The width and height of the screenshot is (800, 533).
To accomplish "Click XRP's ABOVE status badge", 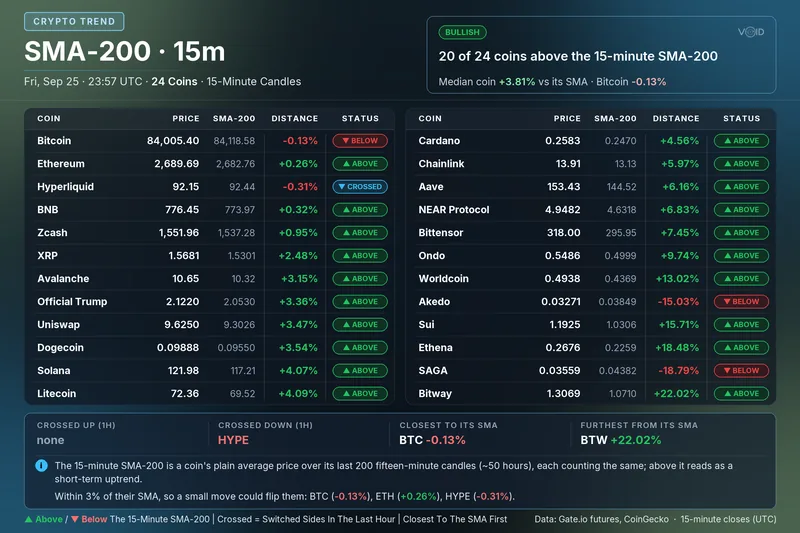I will (360, 256).
